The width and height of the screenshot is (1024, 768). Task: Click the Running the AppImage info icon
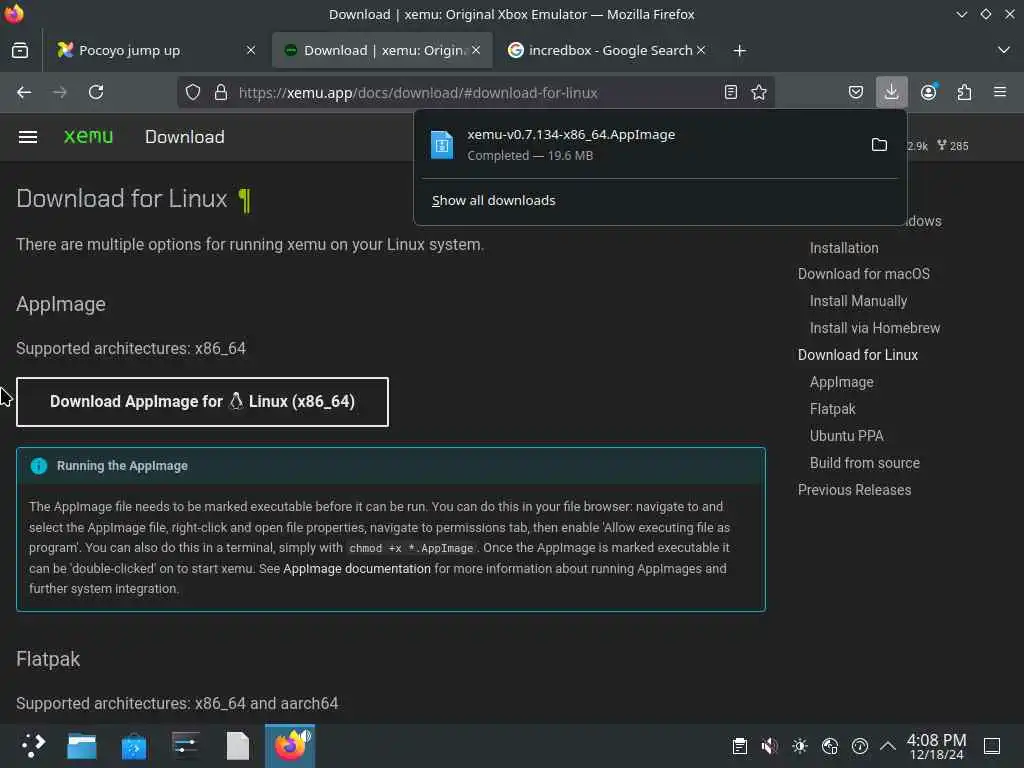click(x=39, y=466)
